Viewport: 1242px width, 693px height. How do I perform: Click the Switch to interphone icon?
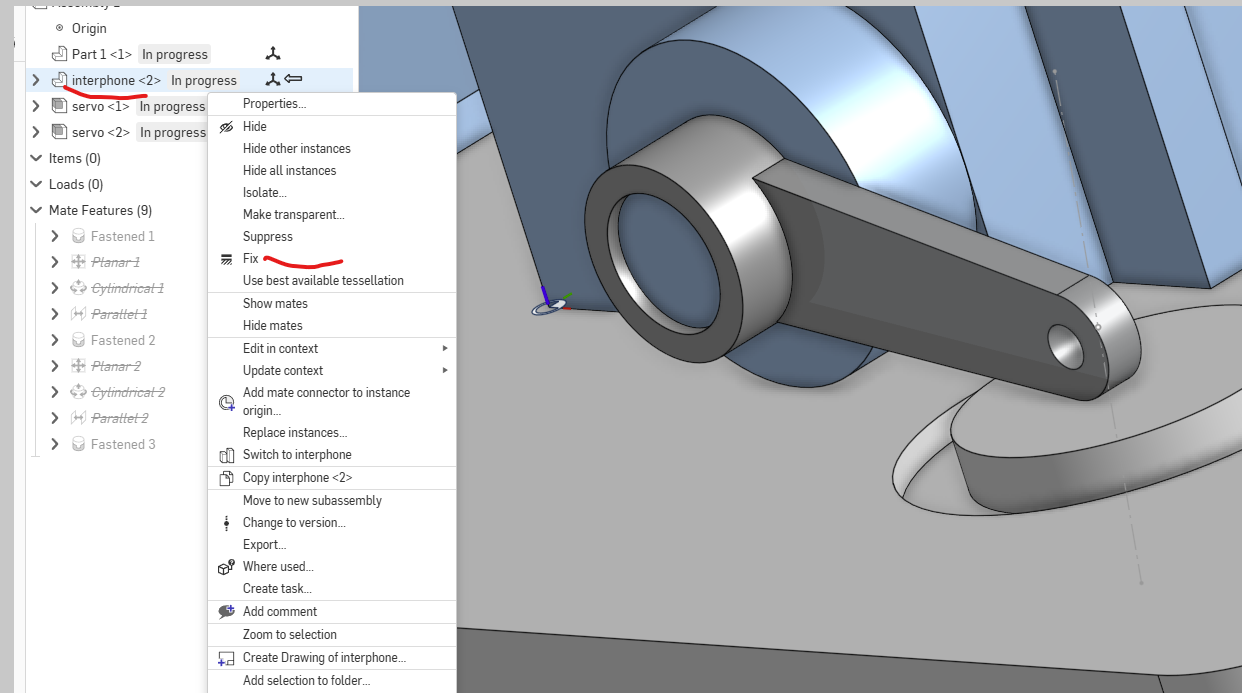(x=226, y=455)
